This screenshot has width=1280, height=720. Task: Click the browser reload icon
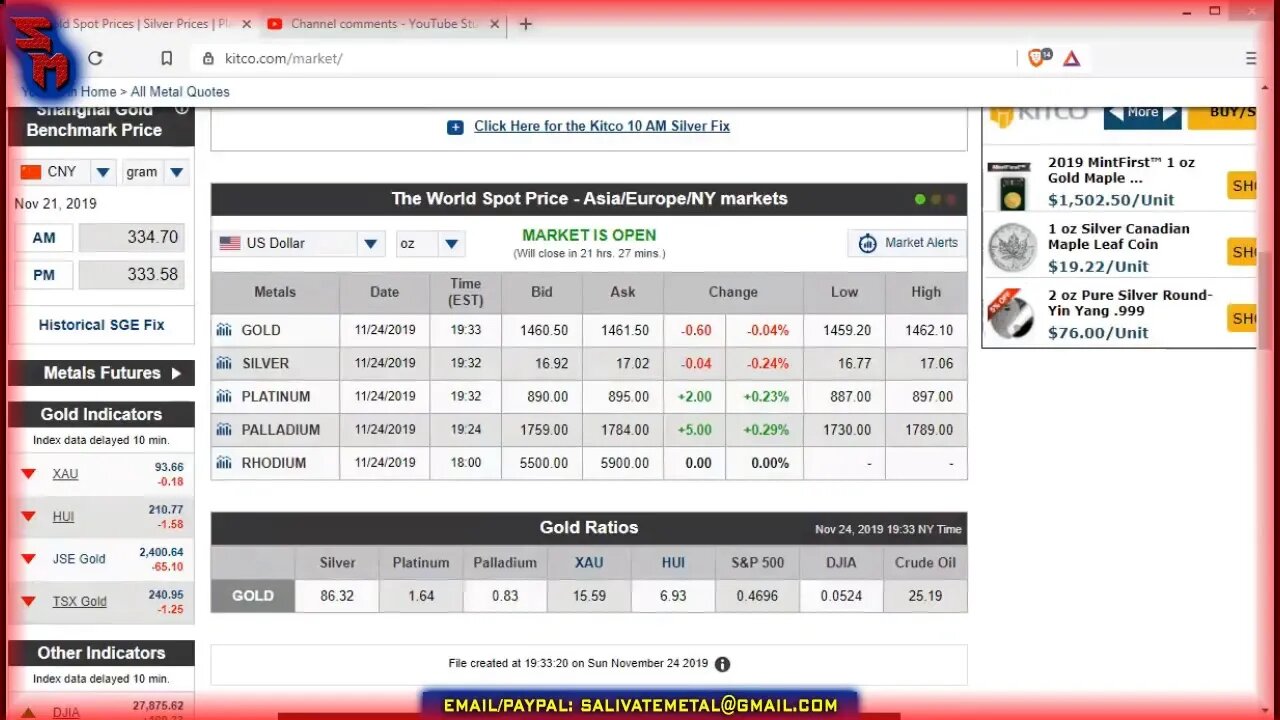[x=96, y=58]
